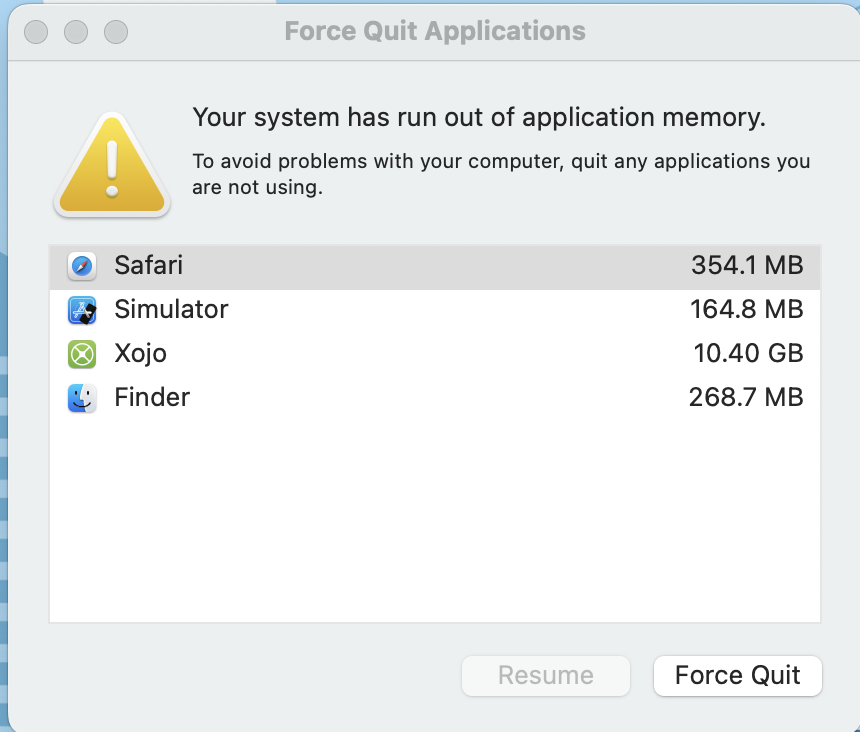
Task: Click Simulator's 164.8 MB memory value
Action: click(x=746, y=309)
